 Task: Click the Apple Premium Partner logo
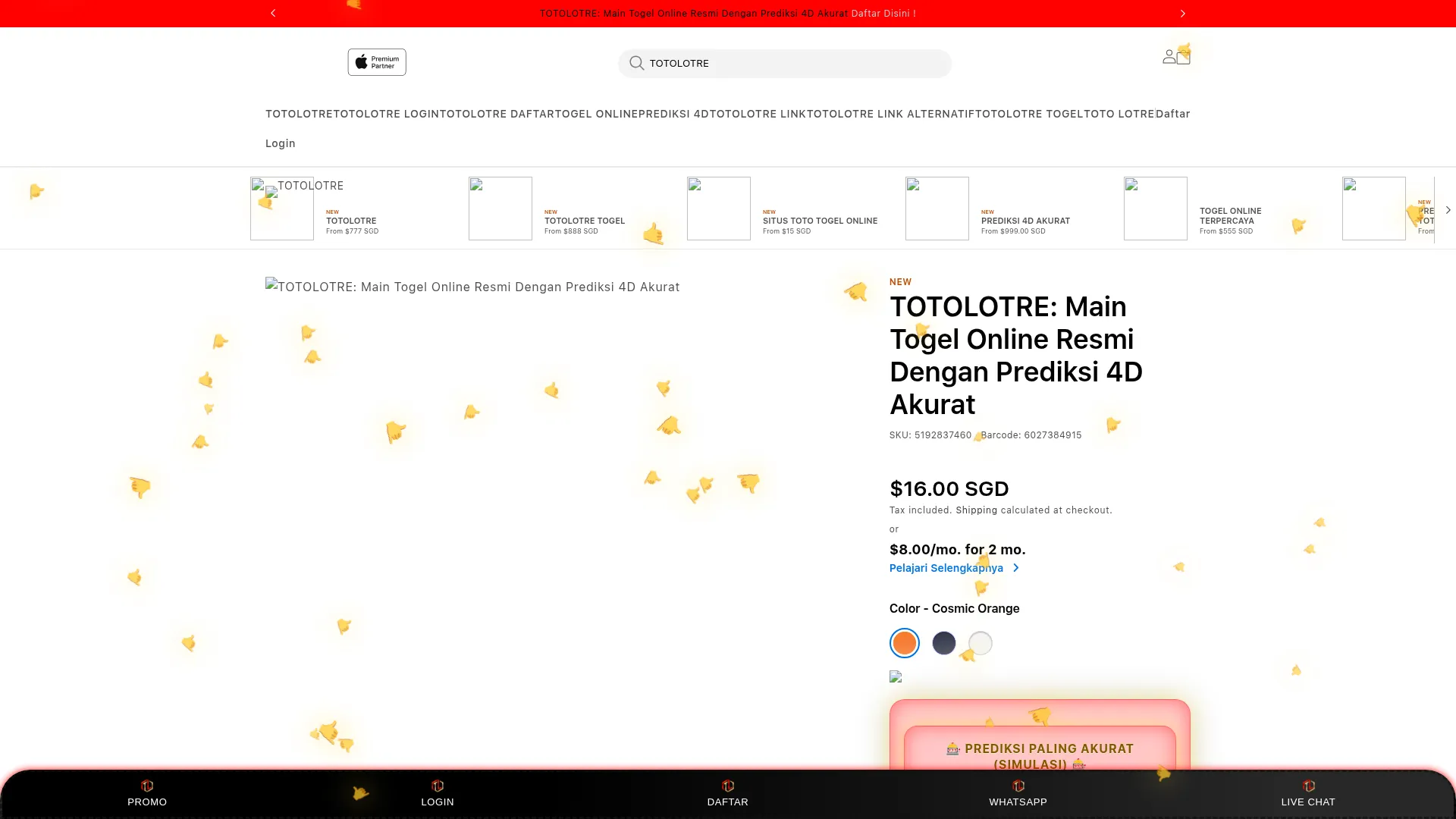pos(377,62)
